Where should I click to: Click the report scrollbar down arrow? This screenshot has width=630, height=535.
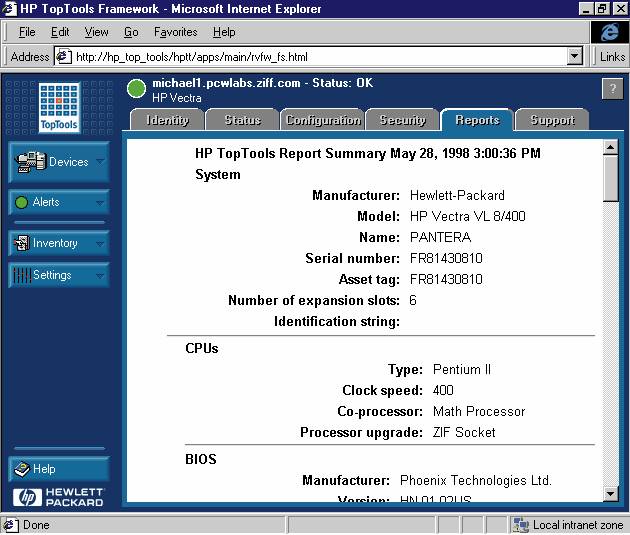coord(610,494)
